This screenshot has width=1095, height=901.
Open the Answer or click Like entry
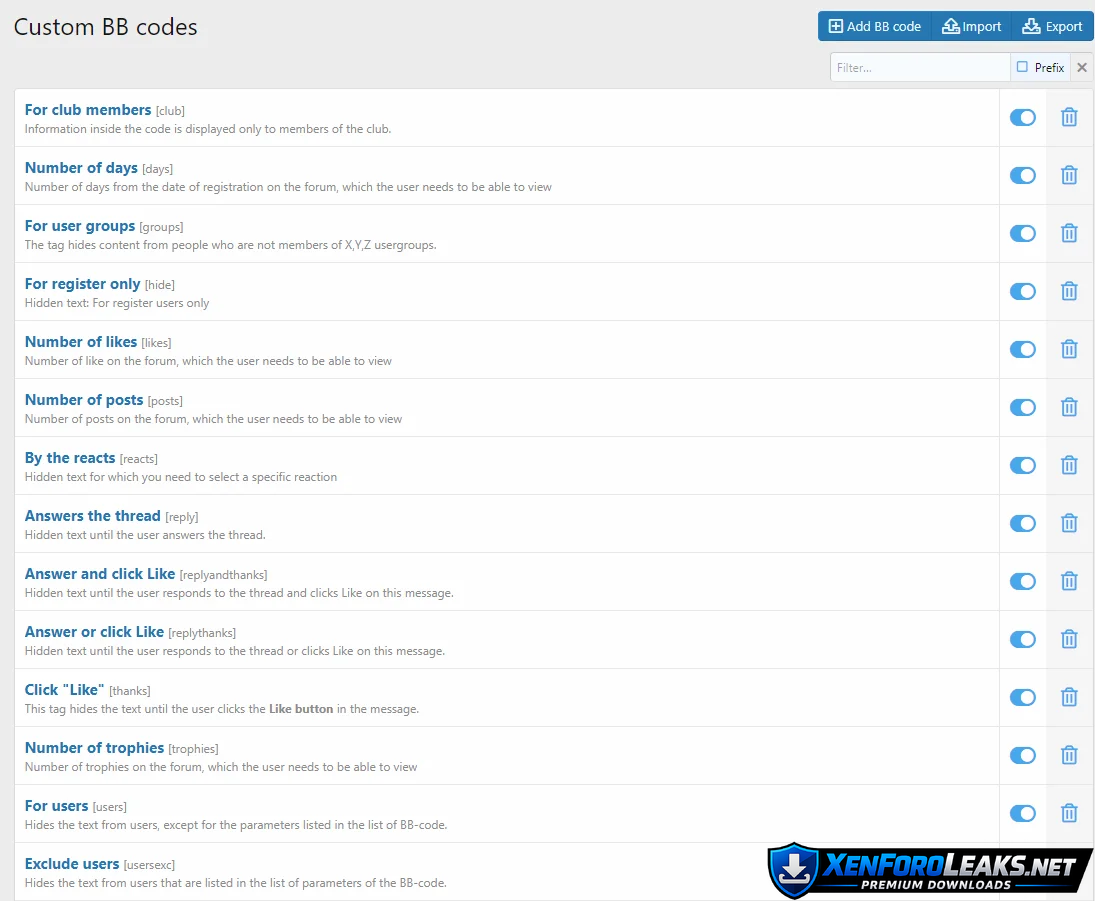94,632
